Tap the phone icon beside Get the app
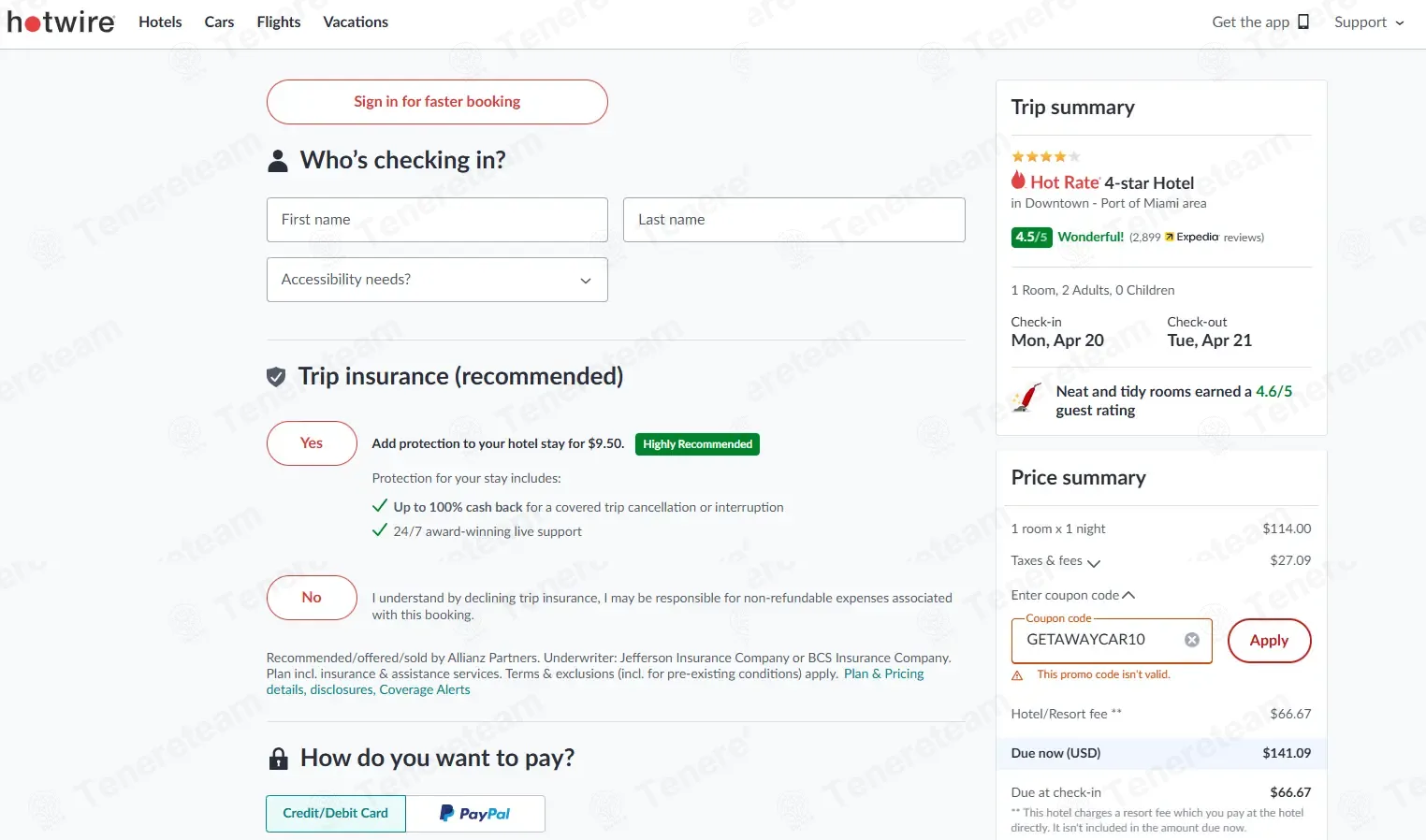This screenshot has height=840, width=1426. click(x=1303, y=22)
